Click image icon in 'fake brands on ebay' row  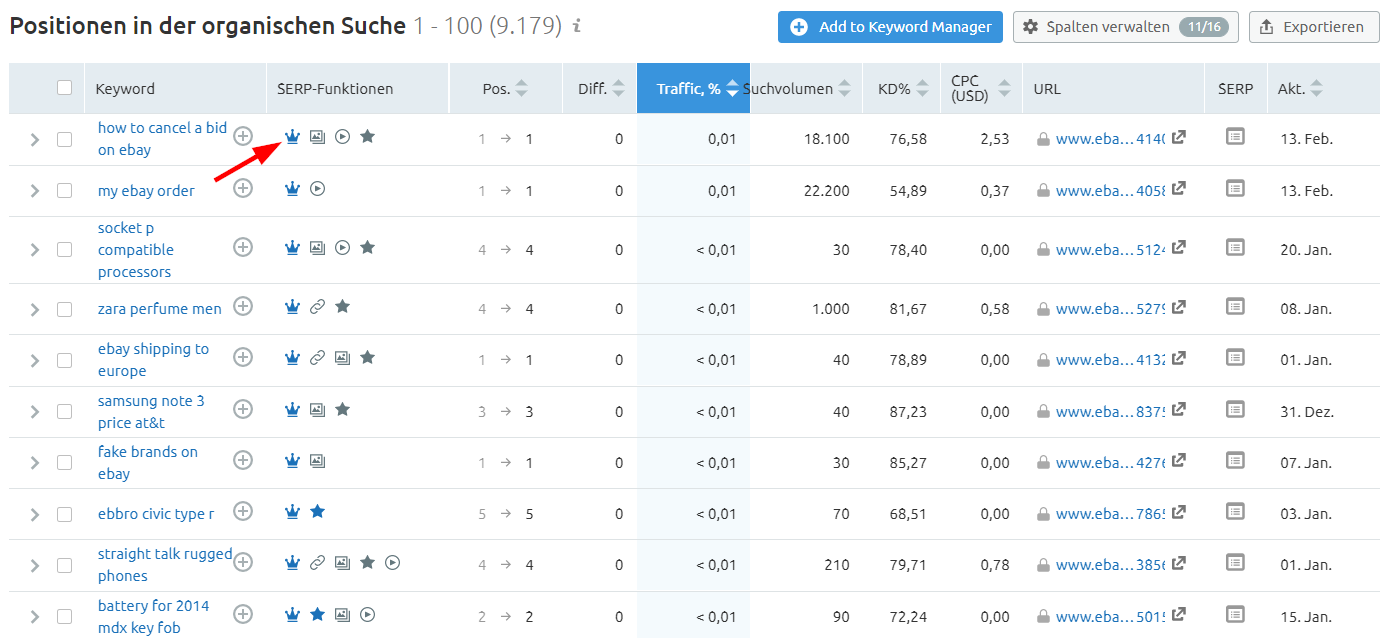tap(317, 461)
